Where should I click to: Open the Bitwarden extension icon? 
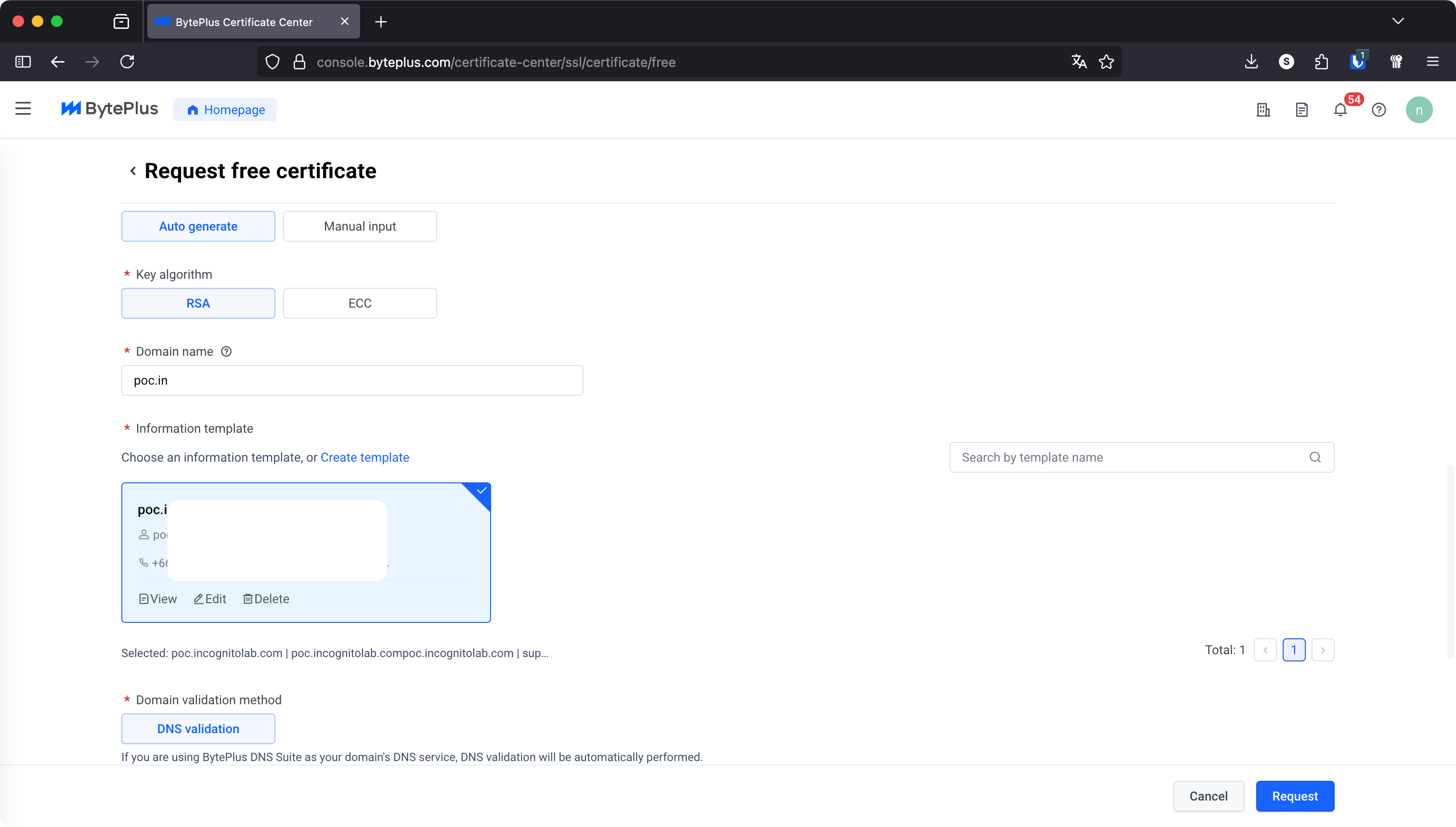point(1358,61)
